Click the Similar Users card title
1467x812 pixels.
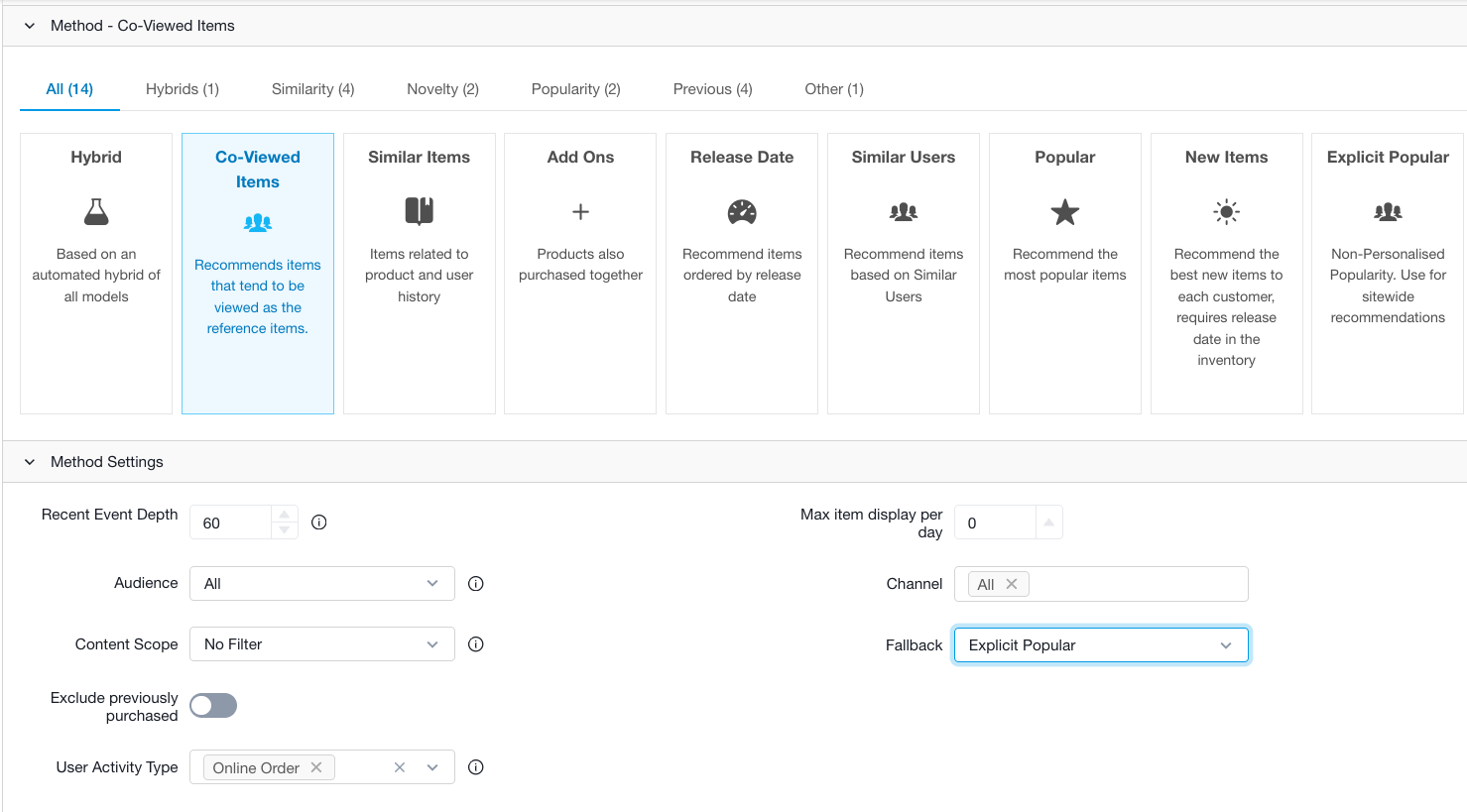pyautogui.click(x=904, y=157)
